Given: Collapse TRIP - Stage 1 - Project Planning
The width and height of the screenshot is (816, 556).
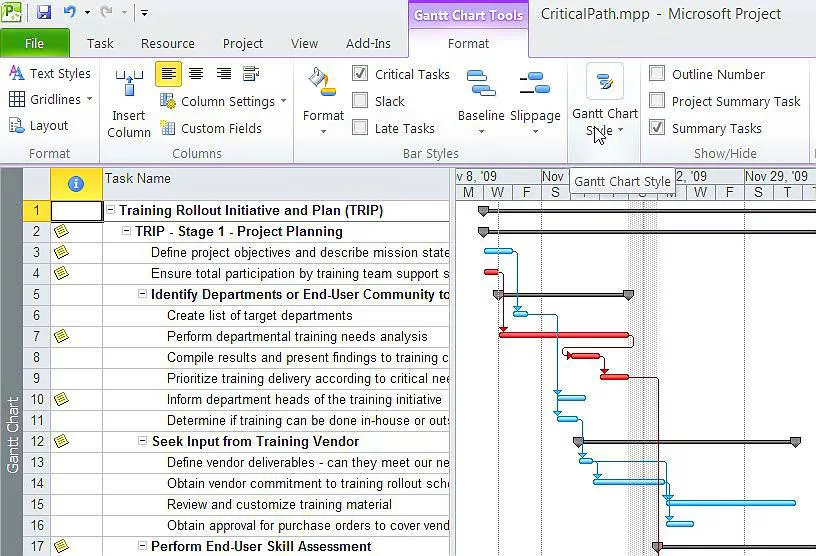Looking at the screenshot, I should pyautogui.click(x=126, y=231).
